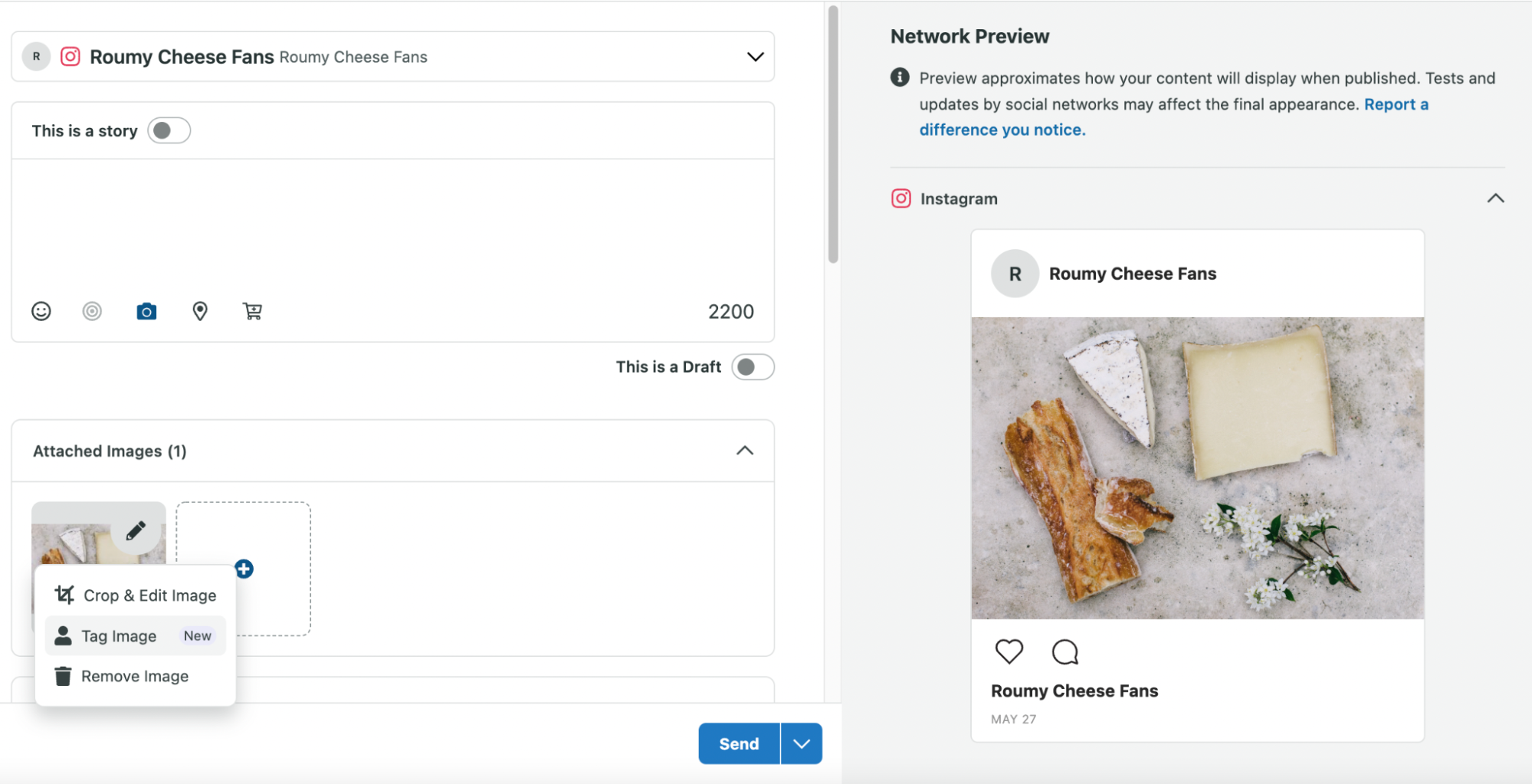Viewport: 1532px width, 784px height.
Task: Click the heart like icon in preview
Action: [1009, 651]
